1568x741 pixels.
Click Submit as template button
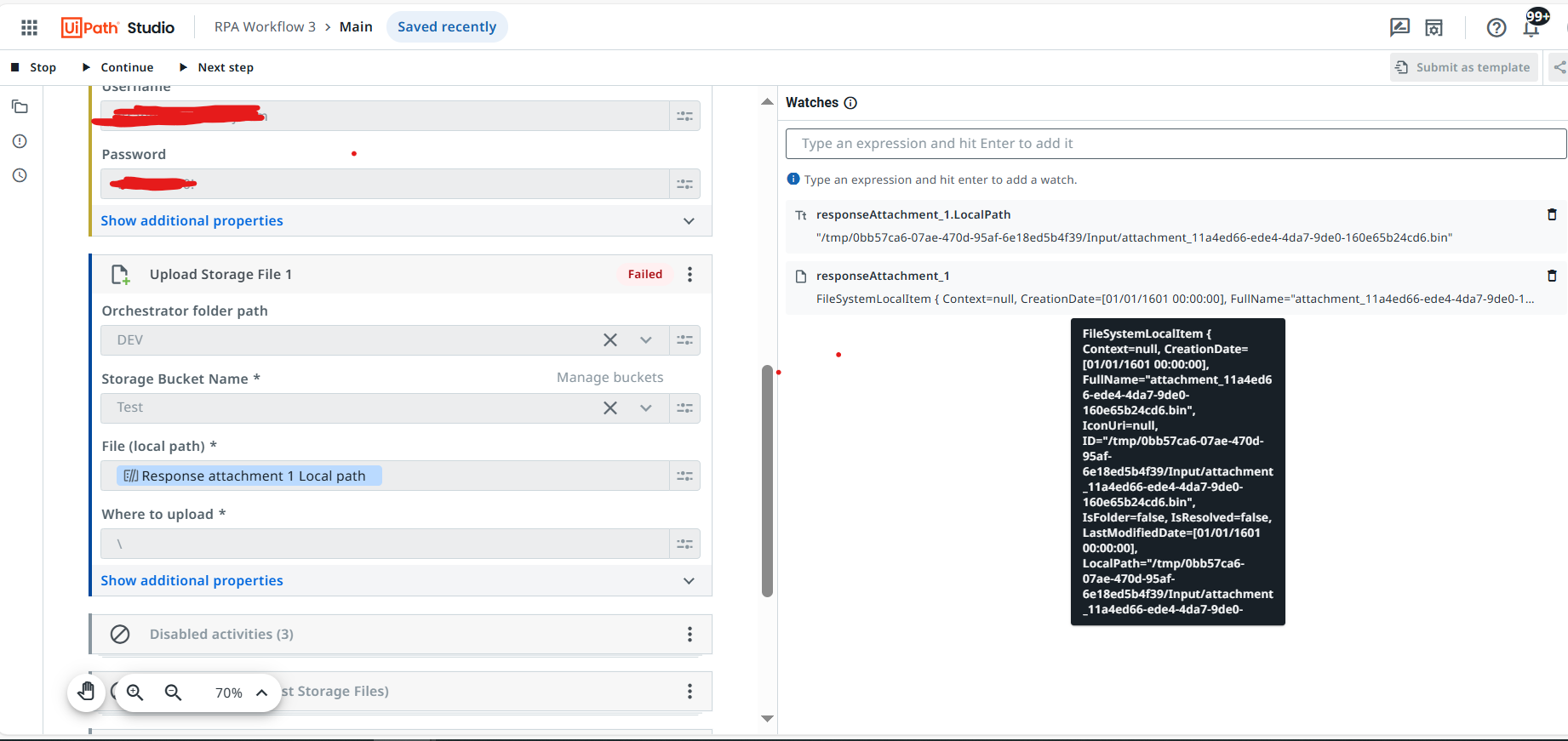coord(1464,67)
